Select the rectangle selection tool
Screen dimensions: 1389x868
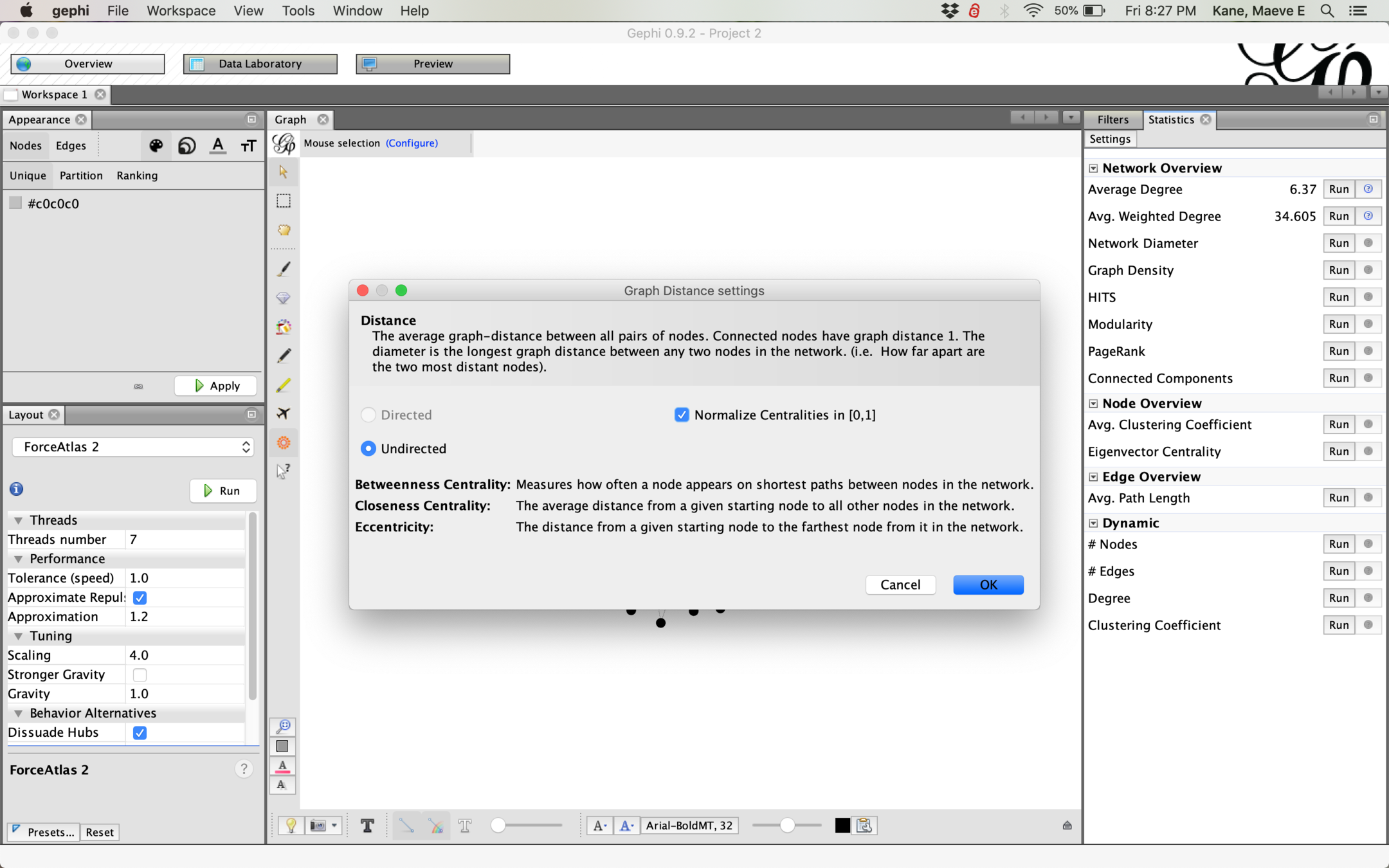pos(283,201)
